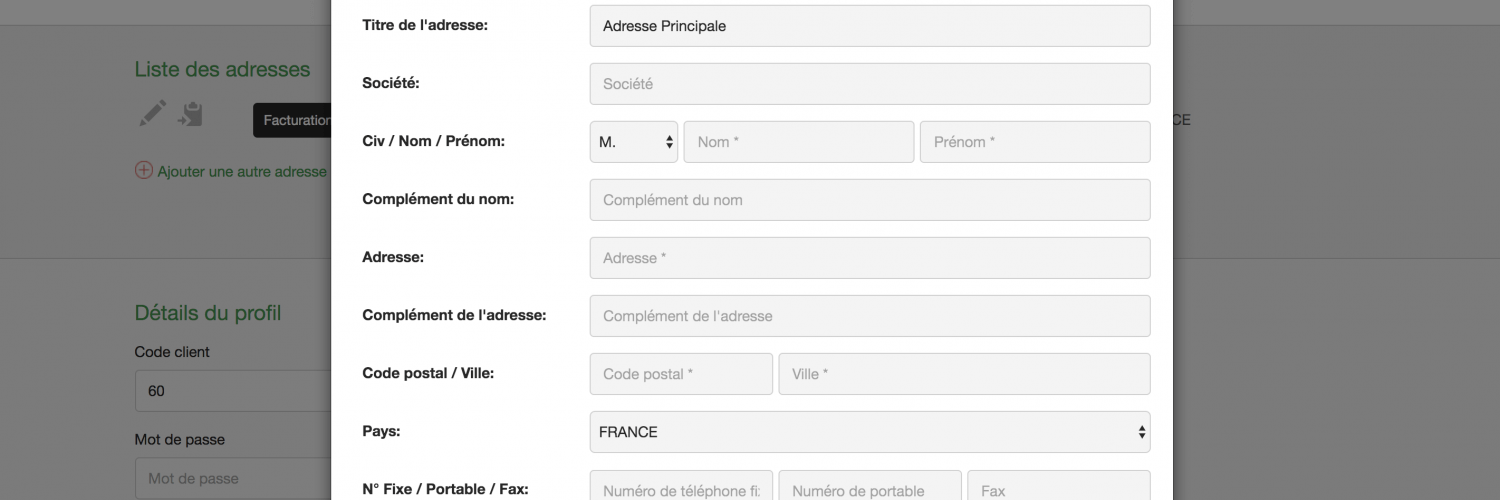
Task: Open the civility dropdown showing M.
Action: 633,142
